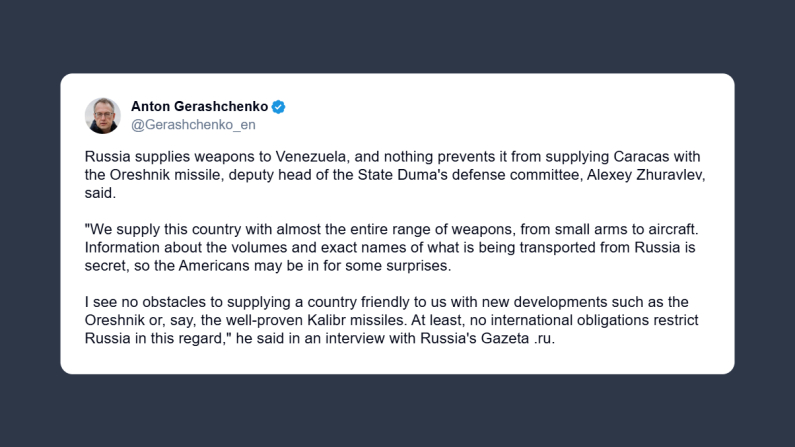Open the Anton Gerashchenko display name link

[x=201, y=107]
